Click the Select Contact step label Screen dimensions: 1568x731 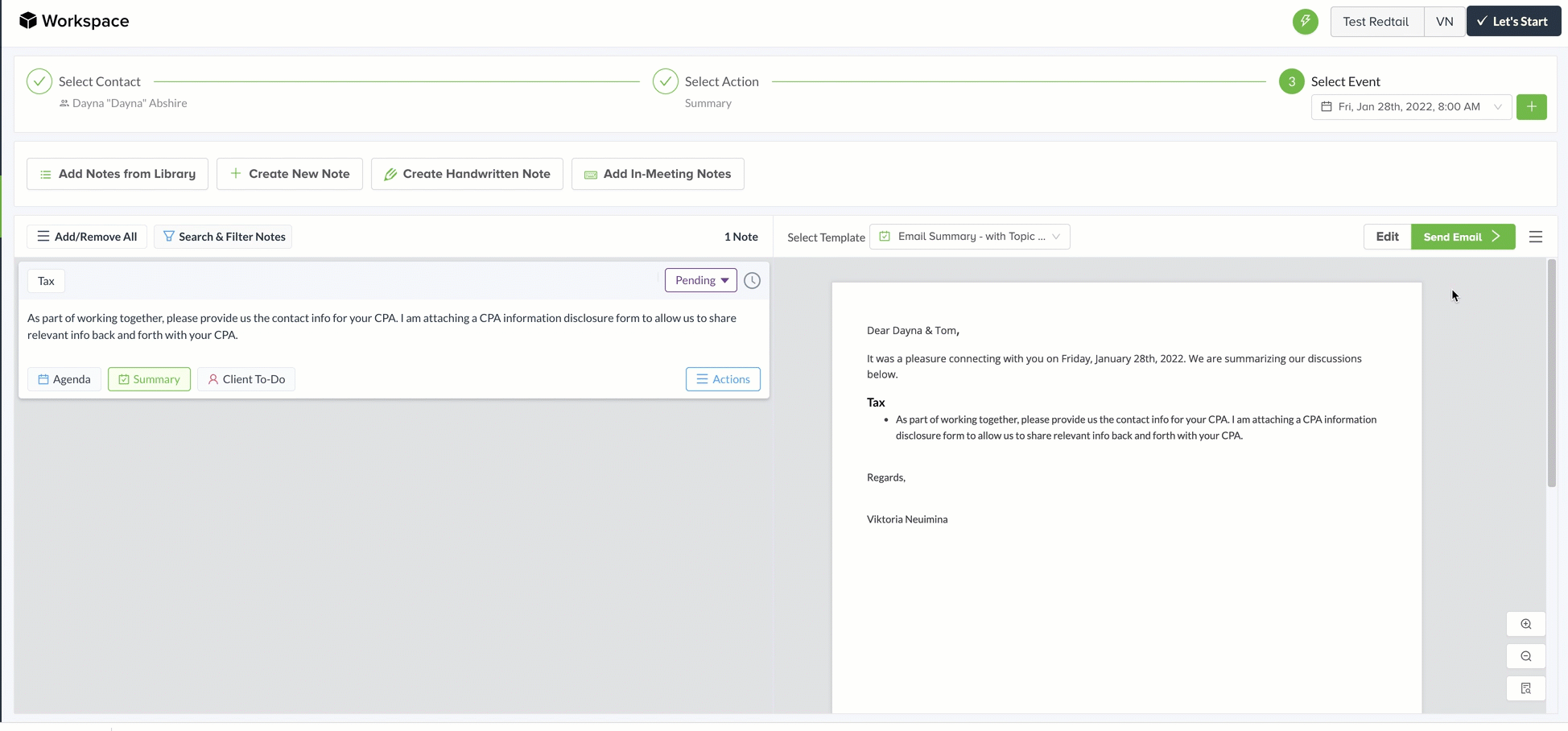point(100,81)
